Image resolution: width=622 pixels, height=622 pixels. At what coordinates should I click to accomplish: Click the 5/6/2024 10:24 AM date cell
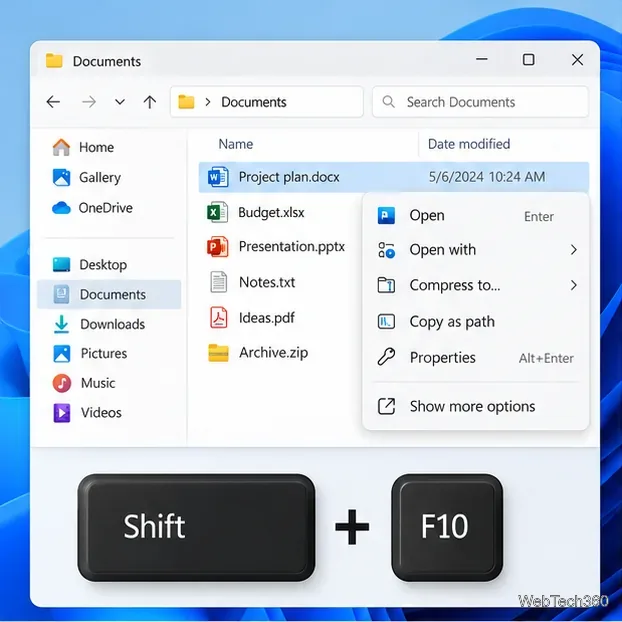(487, 177)
